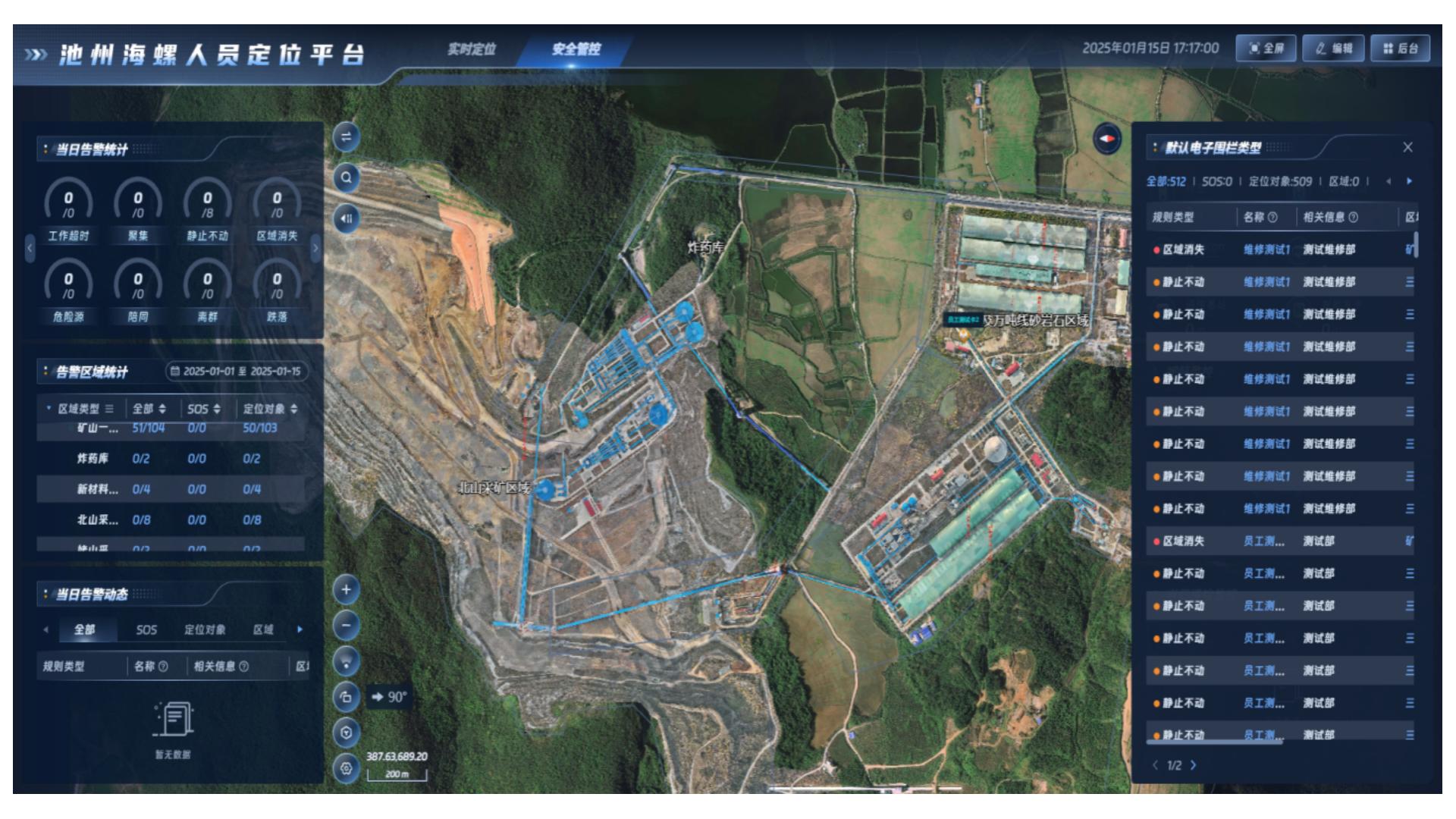Switch to the 实时定位 tab

(471, 49)
